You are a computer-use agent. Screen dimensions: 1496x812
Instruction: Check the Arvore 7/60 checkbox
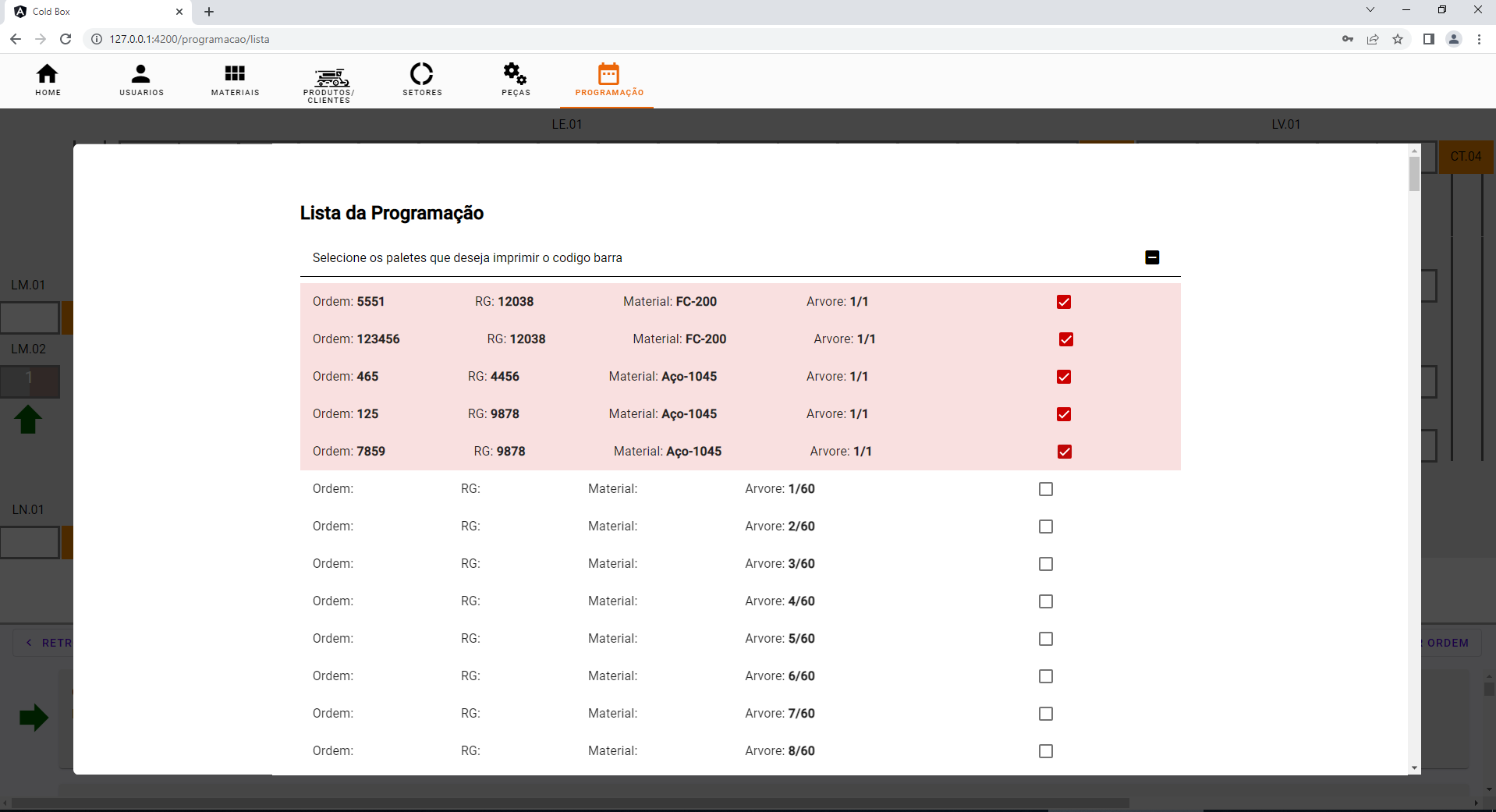click(1046, 714)
